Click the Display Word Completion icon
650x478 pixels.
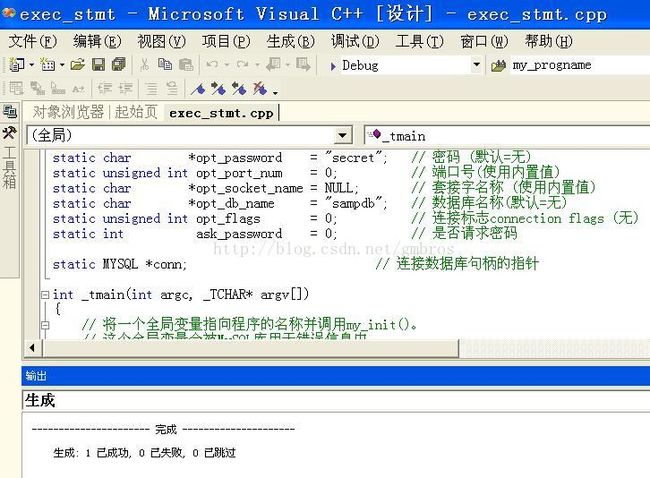(x=78, y=89)
